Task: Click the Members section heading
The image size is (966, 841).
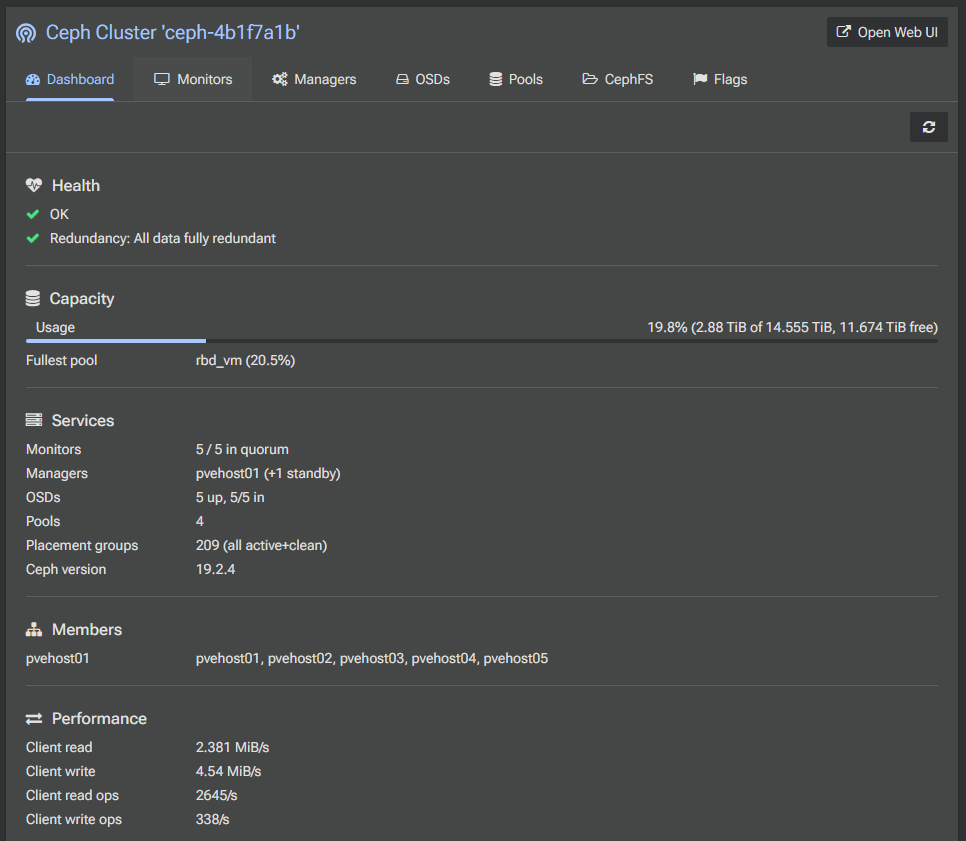Action: pyautogui.click(x=87, y=630)
